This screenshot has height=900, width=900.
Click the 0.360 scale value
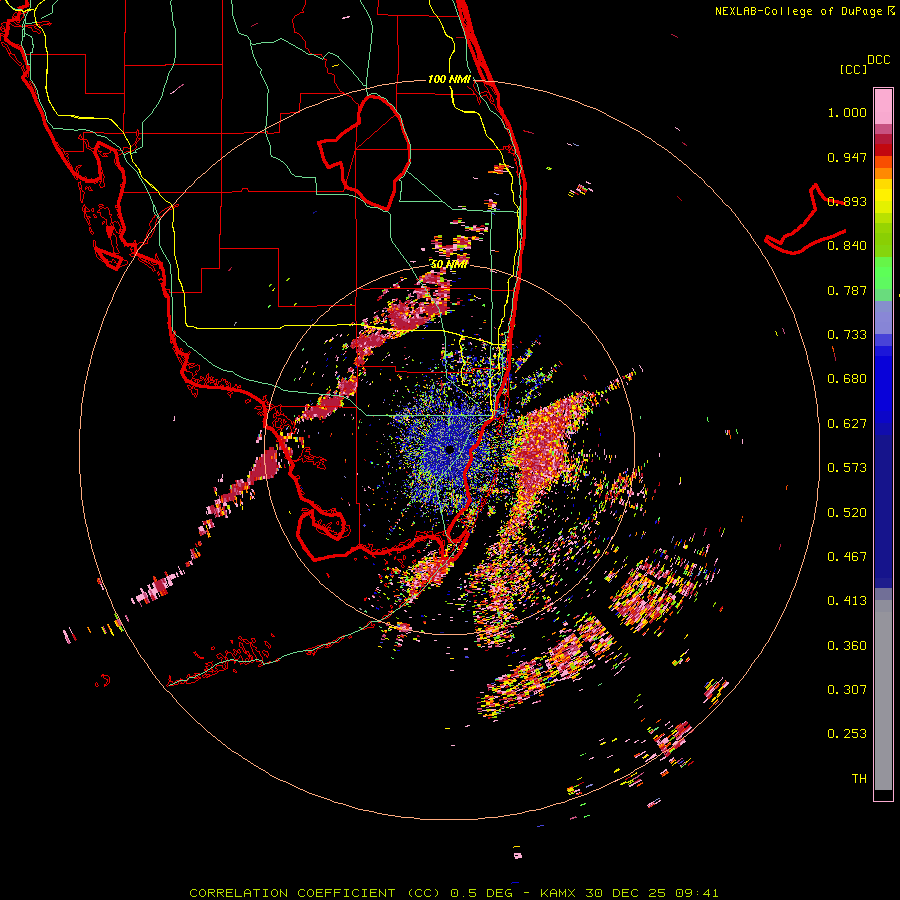847,646
